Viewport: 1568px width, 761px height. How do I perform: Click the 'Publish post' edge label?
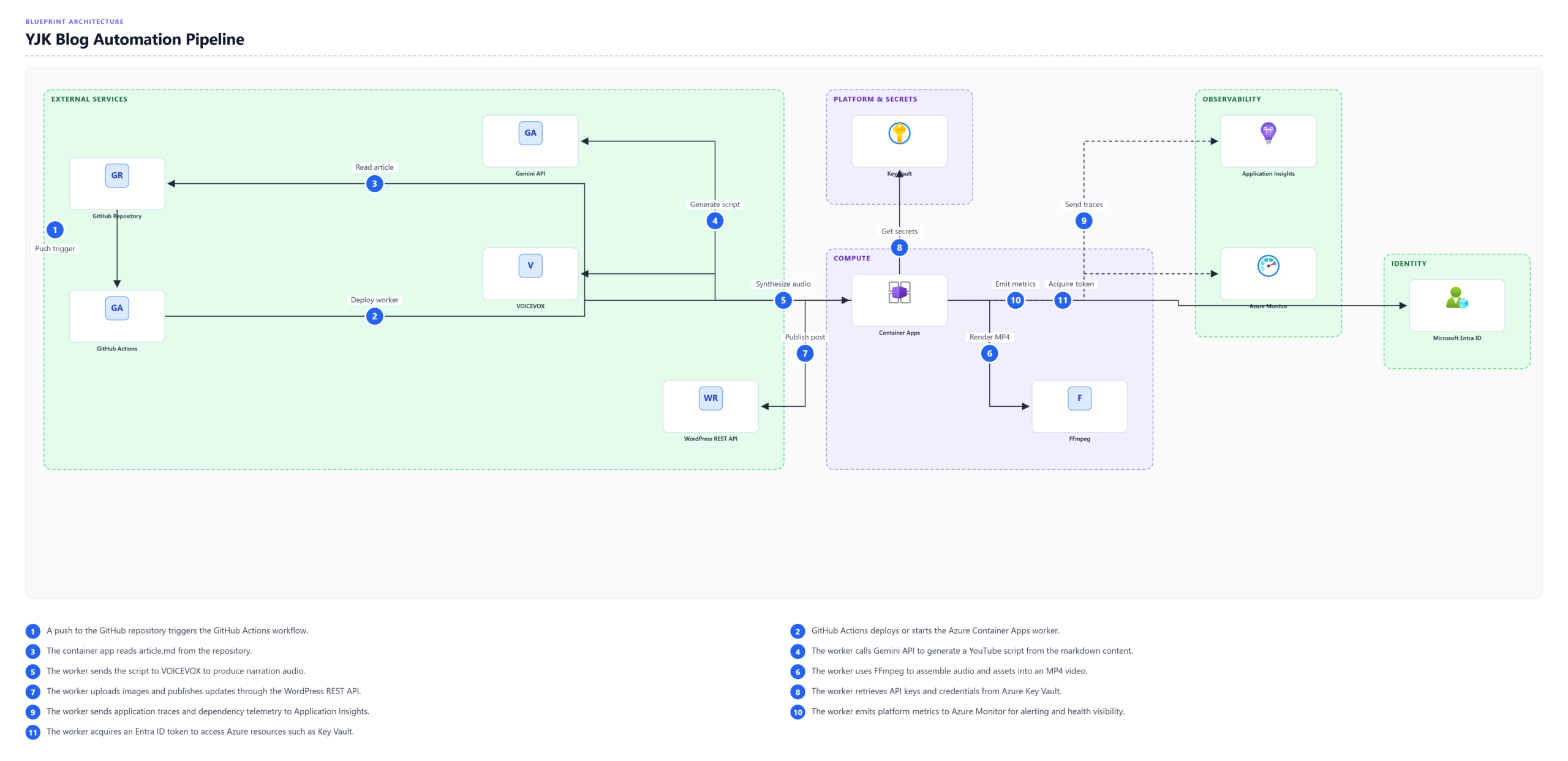805,337
